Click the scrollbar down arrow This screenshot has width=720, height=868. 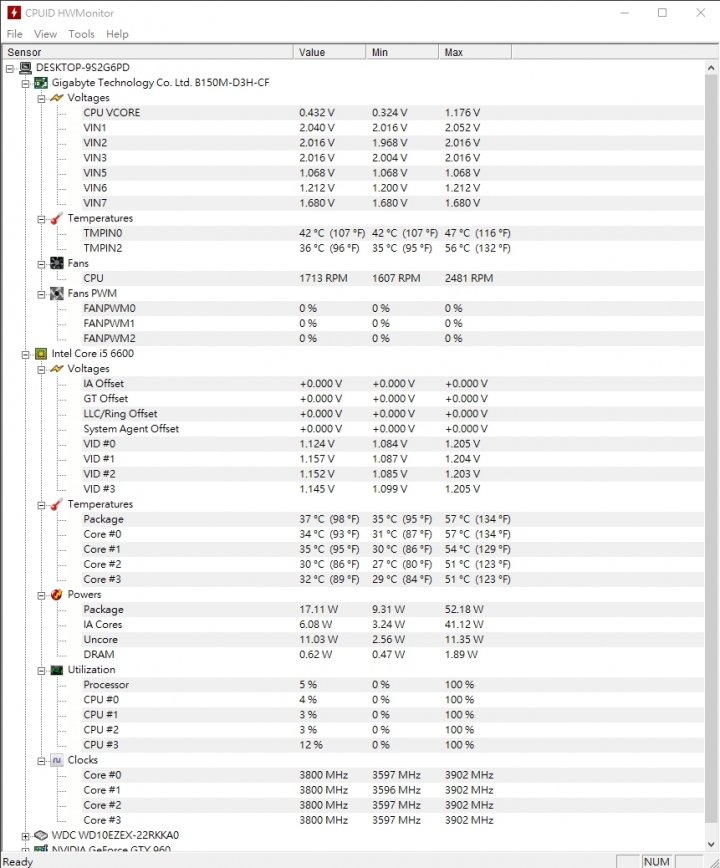pos(711,844)
